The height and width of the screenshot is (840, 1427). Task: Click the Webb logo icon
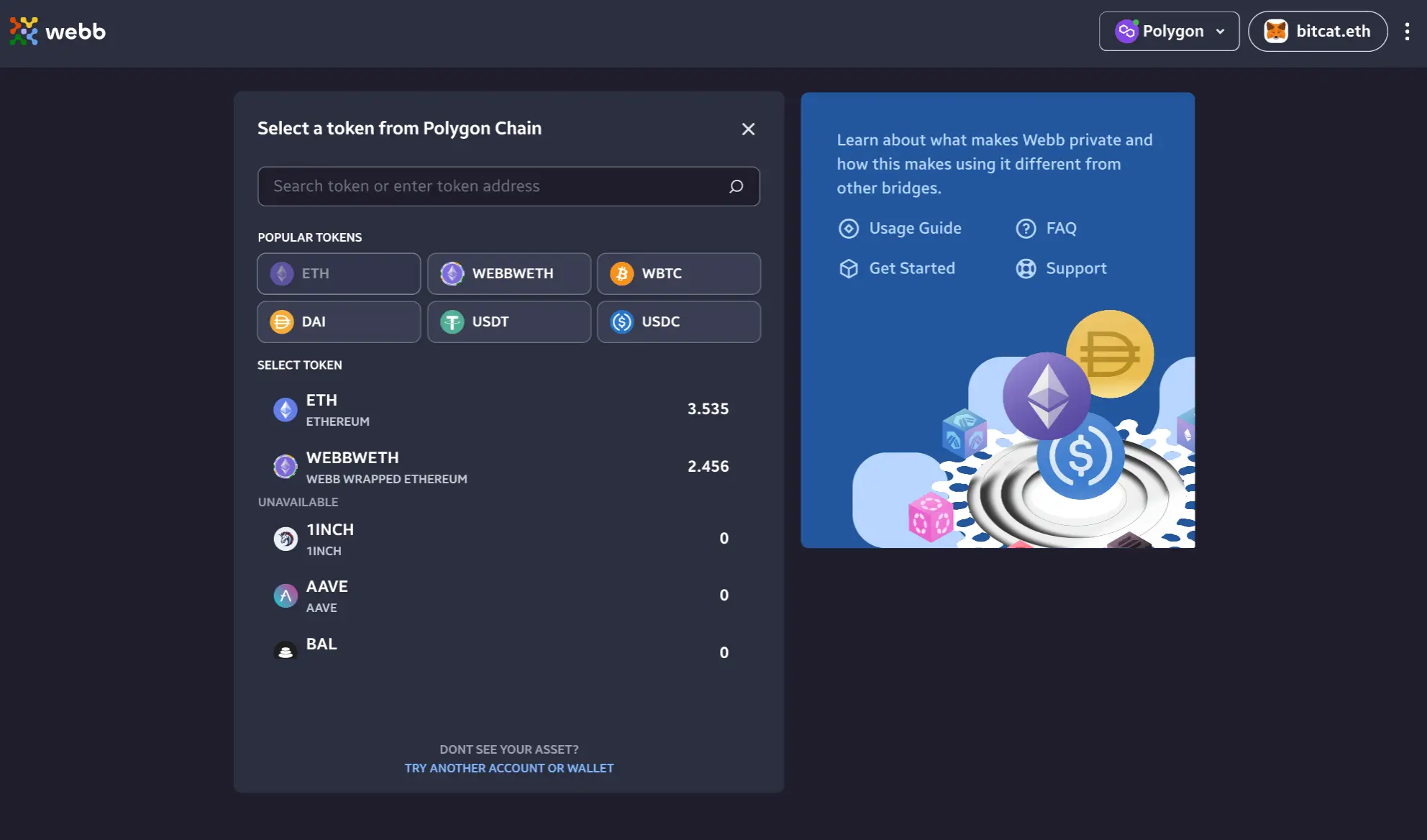point(24,31)
